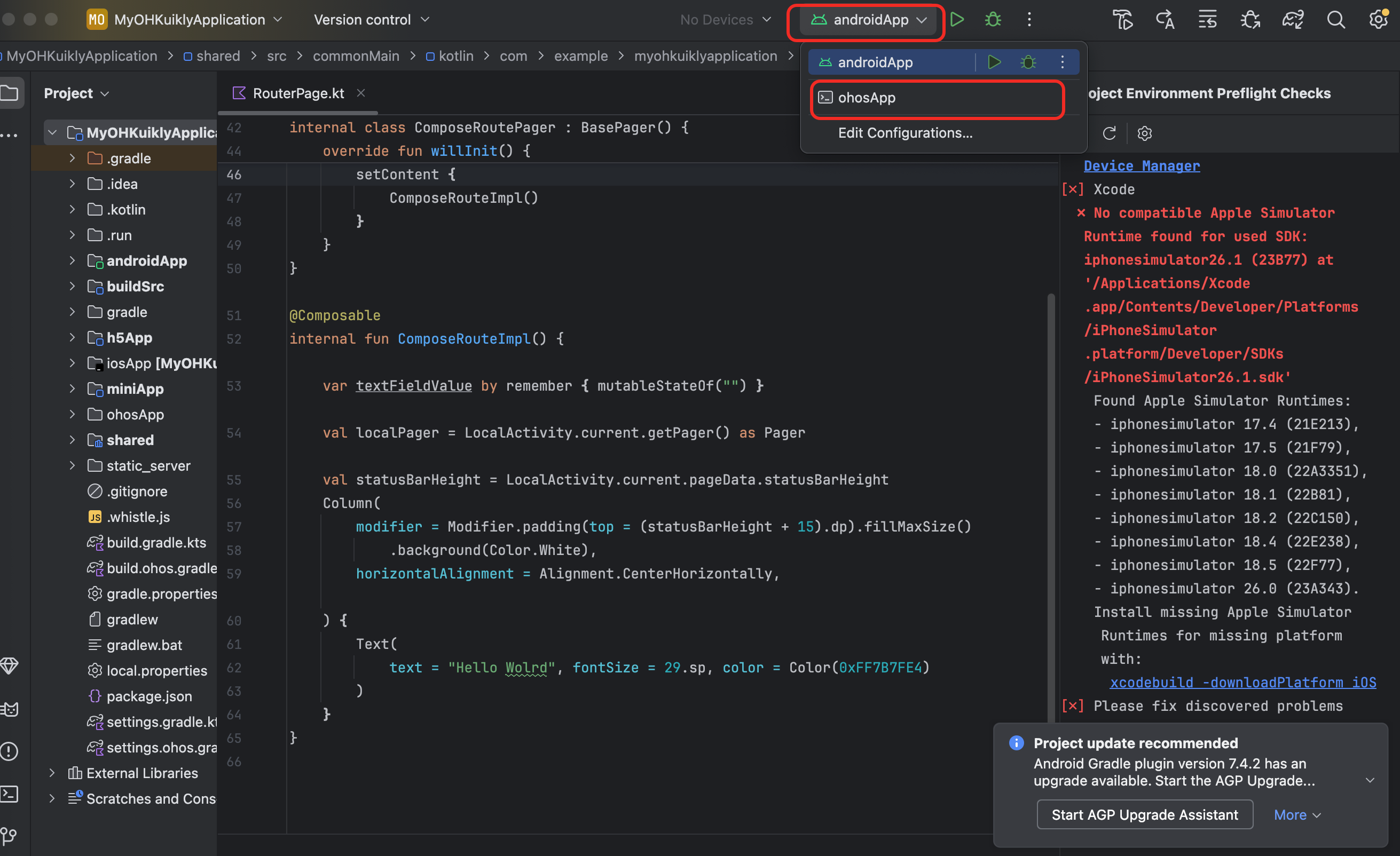Click the Sync Gradle elephant icon
This screenshot has height=856, width=1400.
pos(1293,20)
